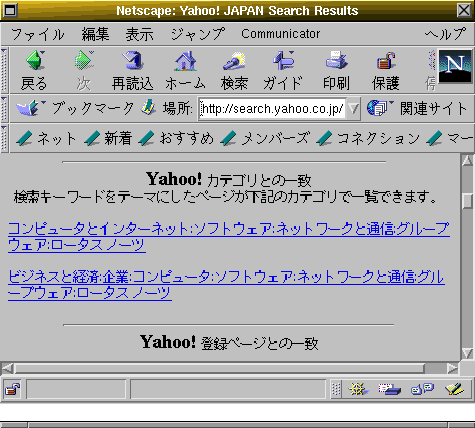The height and width of the screenshot is (428, 475).
Task: Close the Netscape window
Action: (464, 10)
